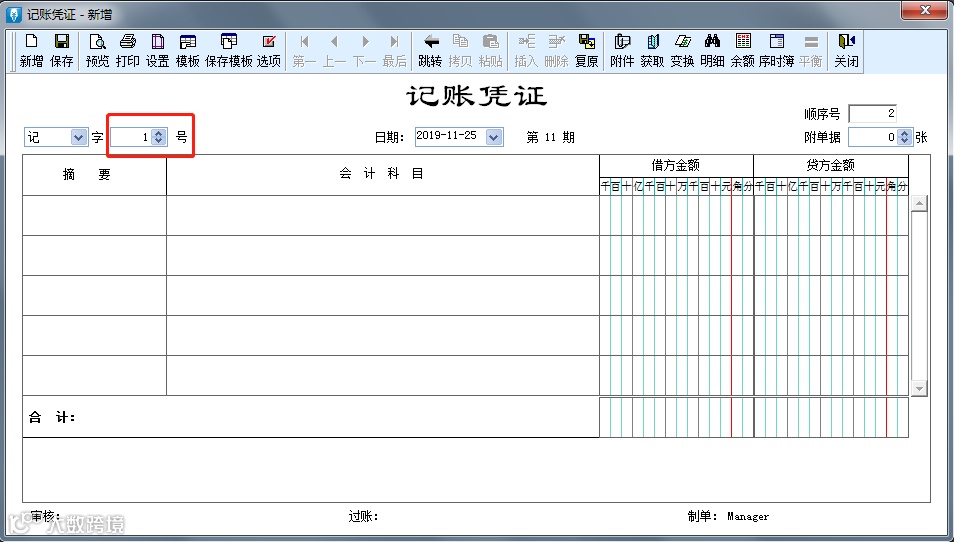Go to 下一 next voucher

(364, 50)
